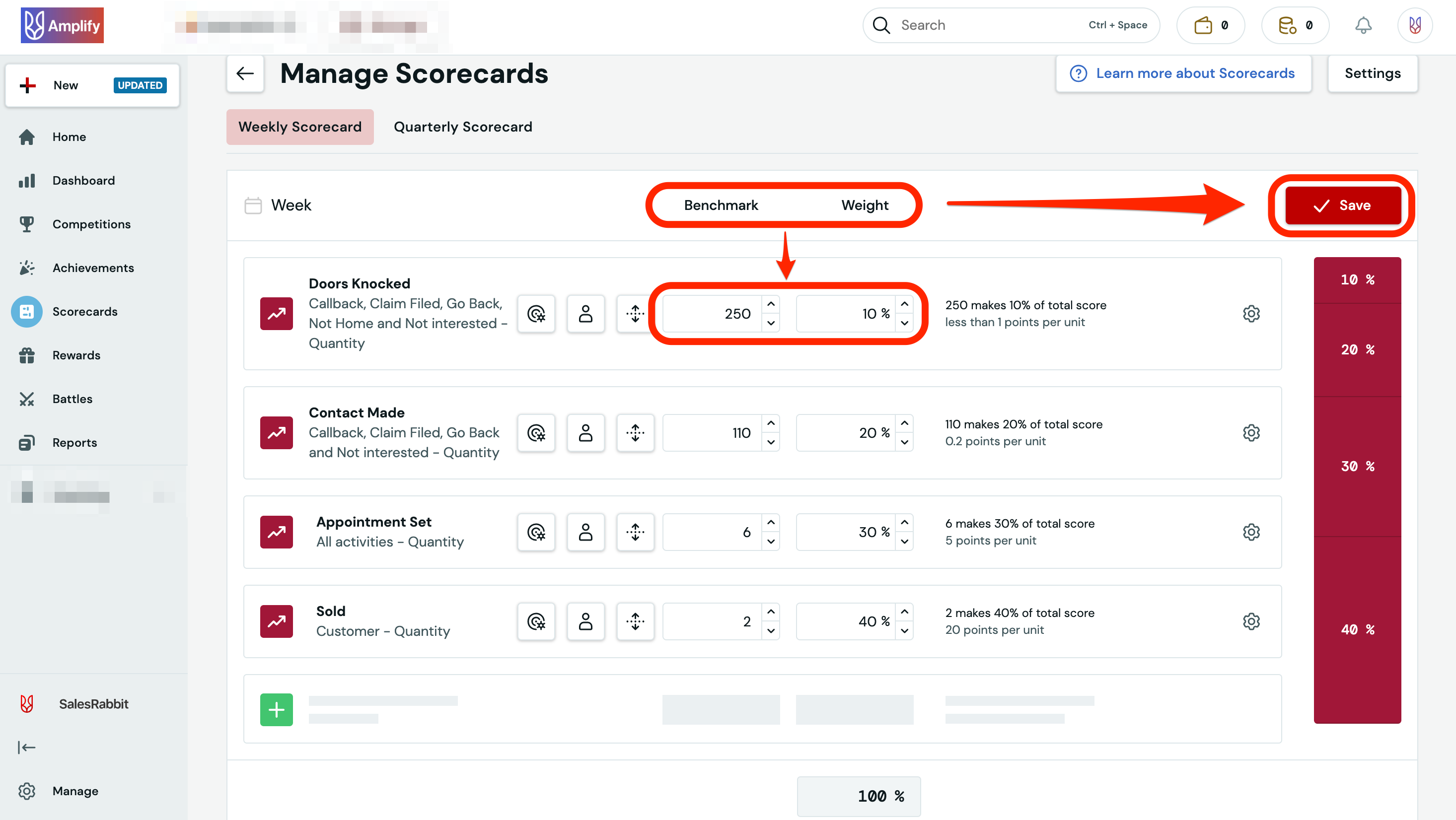Navigate to the Battles section
Viewport: 1456px width, 820px height.
[x=73, y=399]
